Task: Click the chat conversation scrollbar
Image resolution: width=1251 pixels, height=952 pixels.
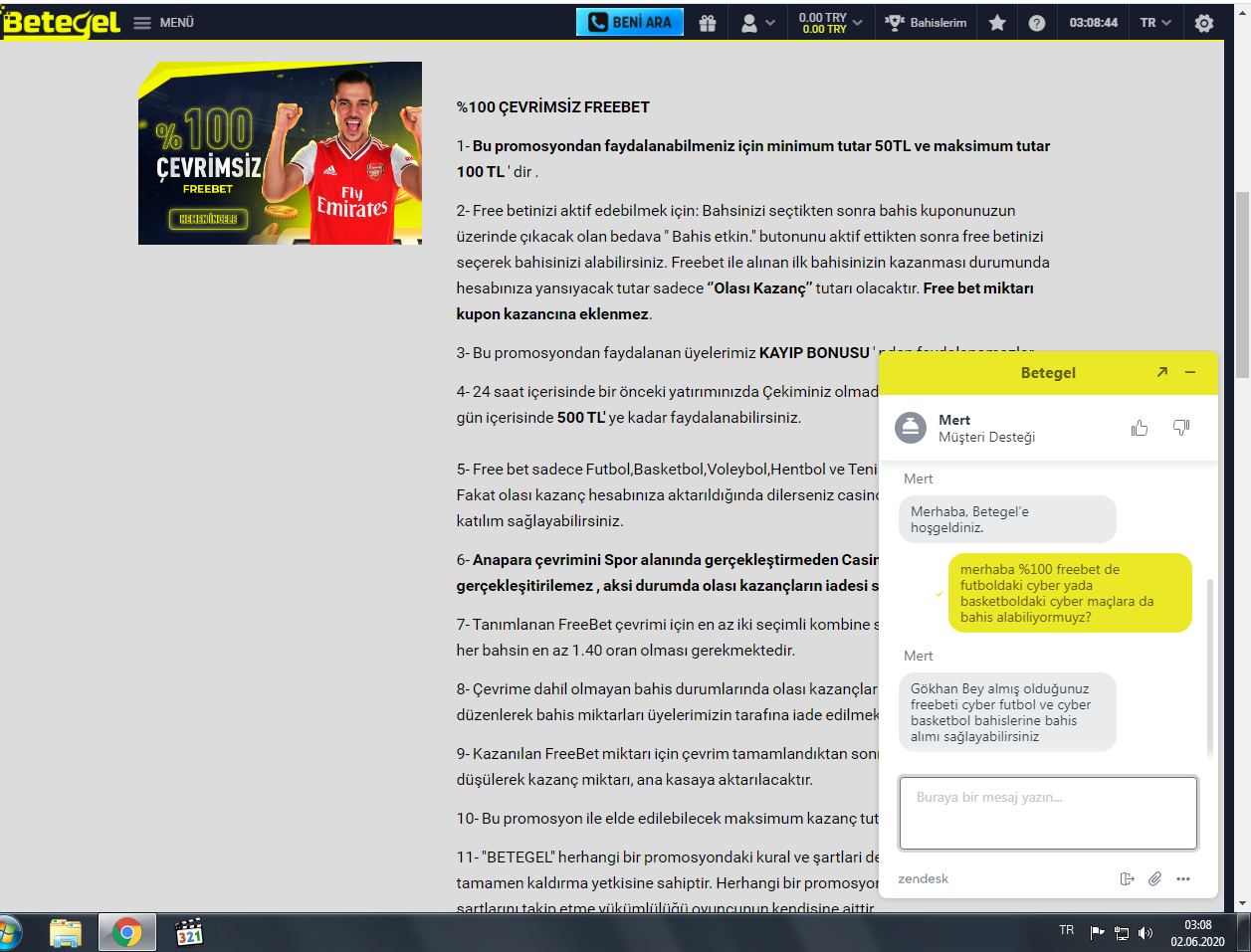Action: click(1210, 666)
